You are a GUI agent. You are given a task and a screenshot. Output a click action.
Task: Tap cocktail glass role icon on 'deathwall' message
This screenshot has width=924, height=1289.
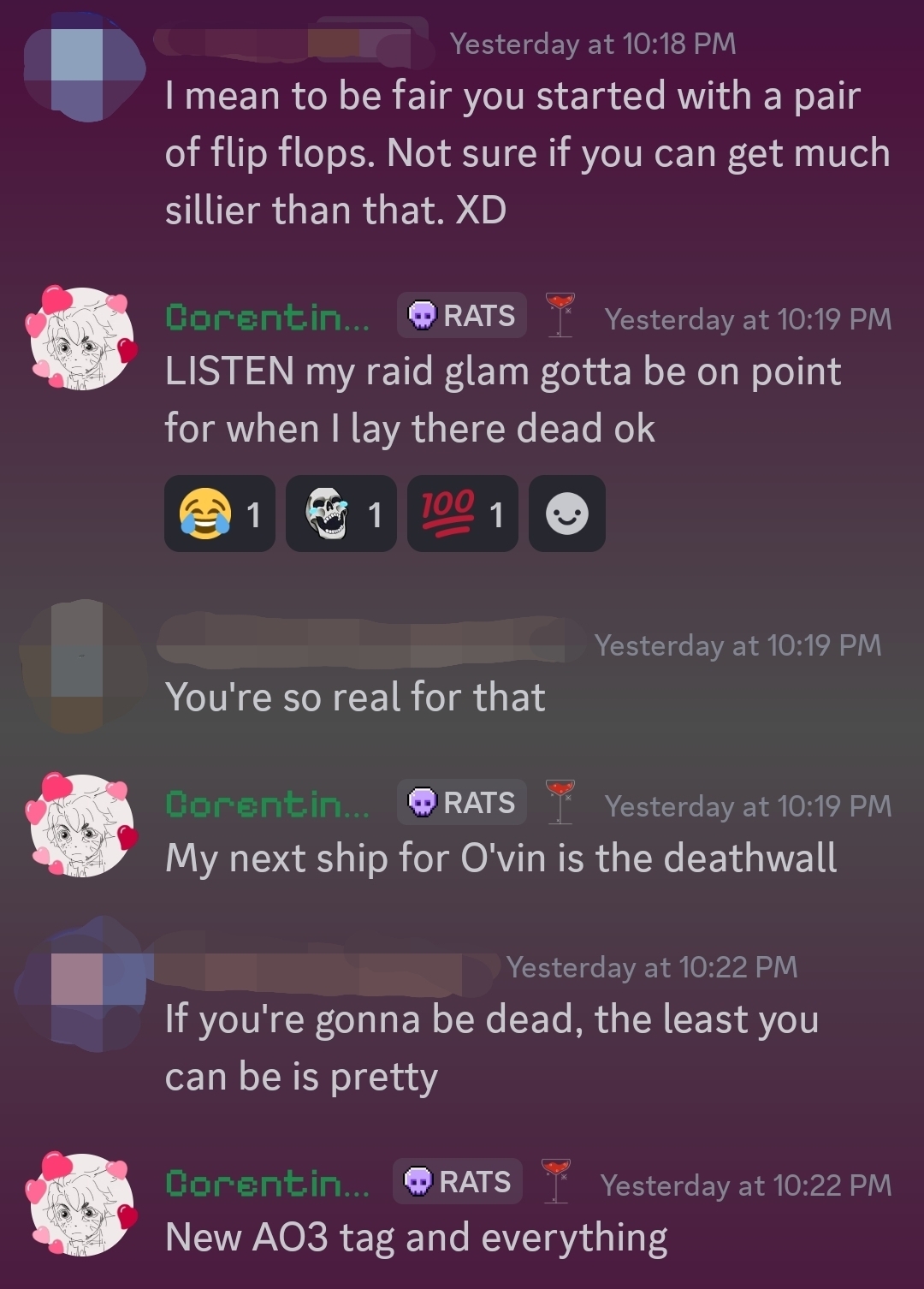click(x=560, y=801)
